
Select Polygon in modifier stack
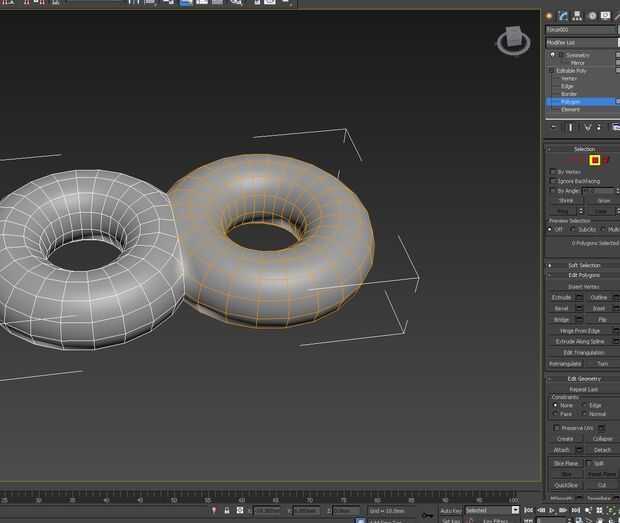(x=571, y=102)
